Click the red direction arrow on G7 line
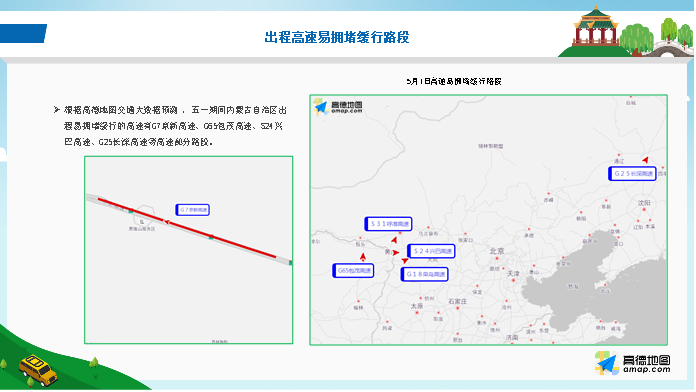The image size is (696, 392). 166,222
